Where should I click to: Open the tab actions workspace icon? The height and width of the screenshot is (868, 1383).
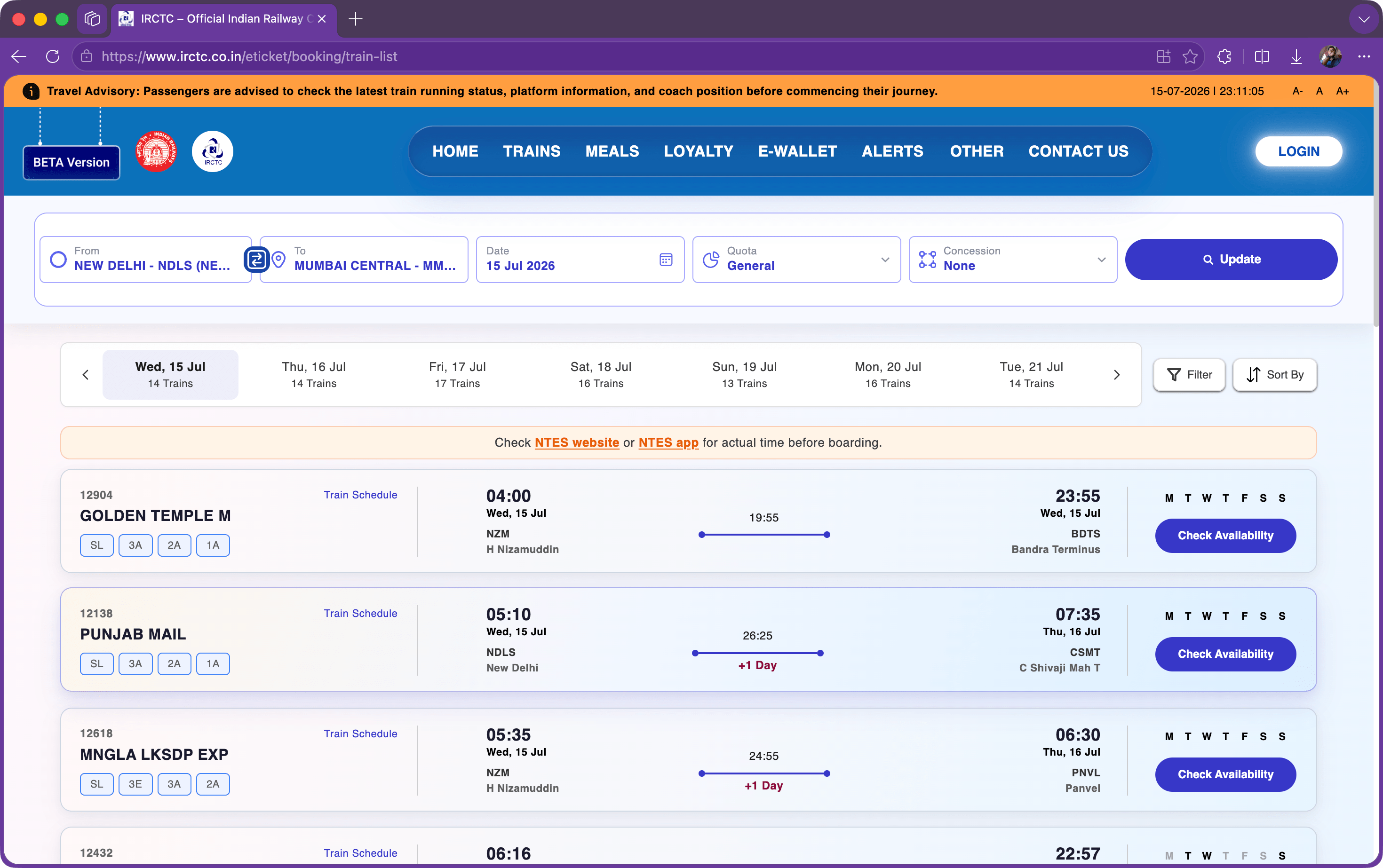(92, 19)
